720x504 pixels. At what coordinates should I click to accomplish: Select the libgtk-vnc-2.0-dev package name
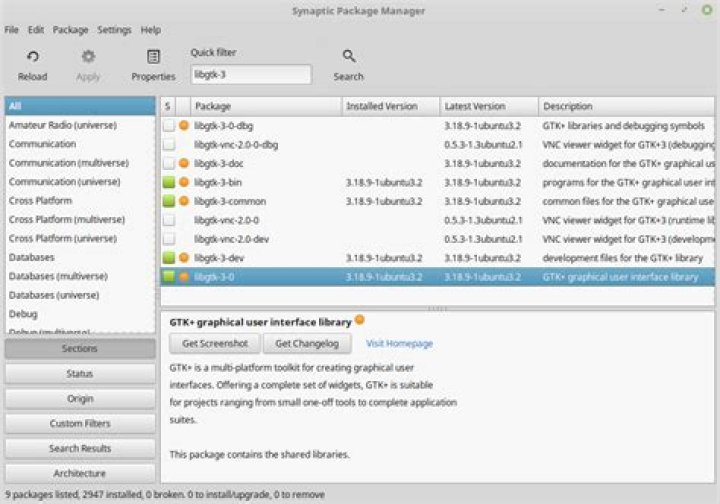point(231,239)
